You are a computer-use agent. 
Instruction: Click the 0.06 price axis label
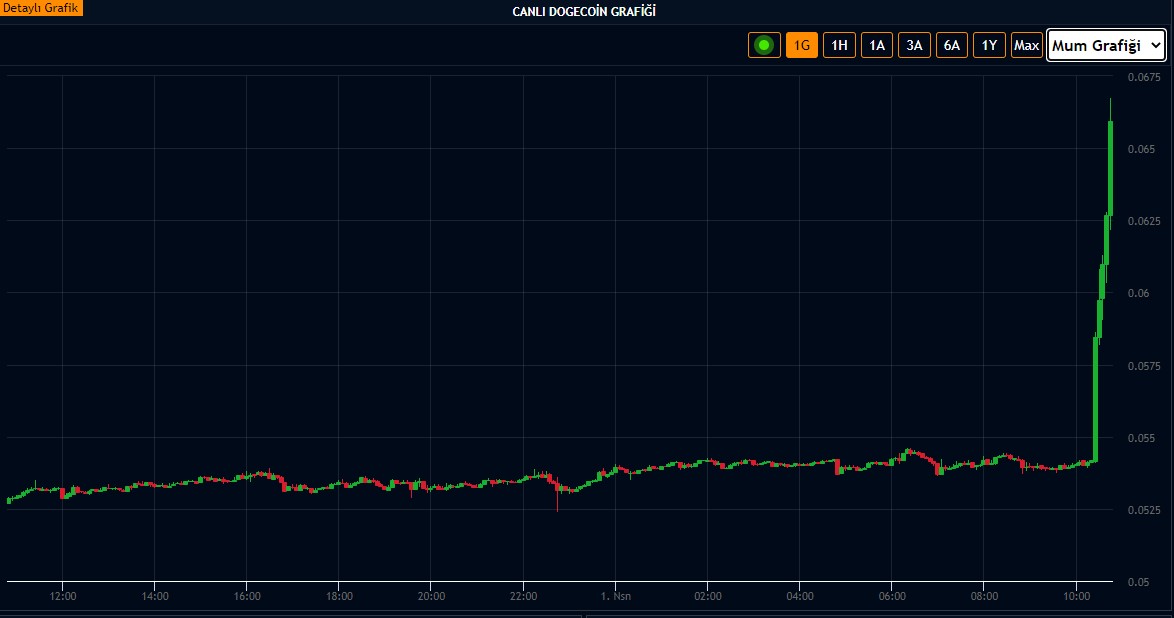pos(1138,293)
